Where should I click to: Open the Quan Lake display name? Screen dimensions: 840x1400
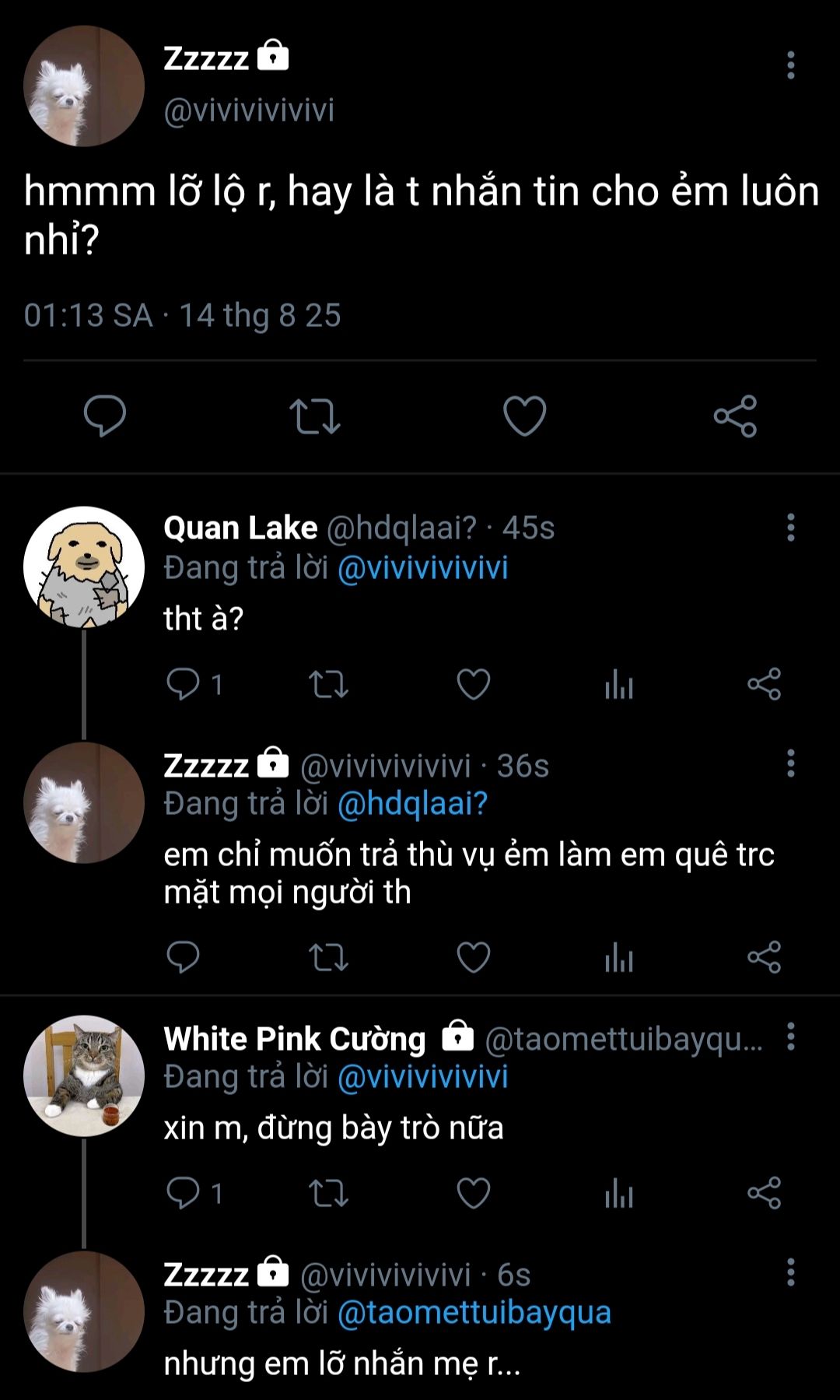(x=240, y=528)
